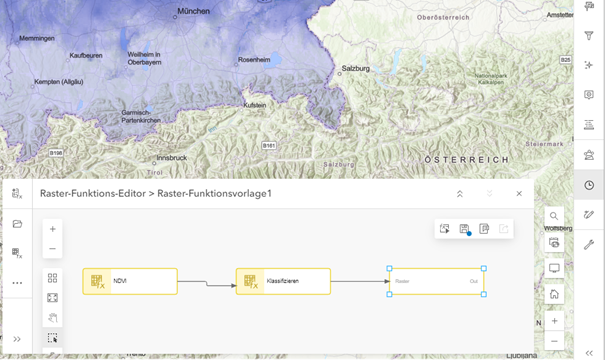Click the Garmisch-Partenkirchen label on the map

click(x=141, y=117)
